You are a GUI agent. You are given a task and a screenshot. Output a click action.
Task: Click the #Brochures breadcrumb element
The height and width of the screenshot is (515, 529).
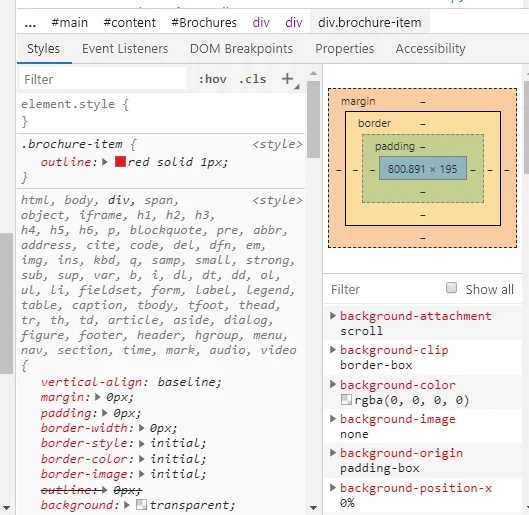204,23
